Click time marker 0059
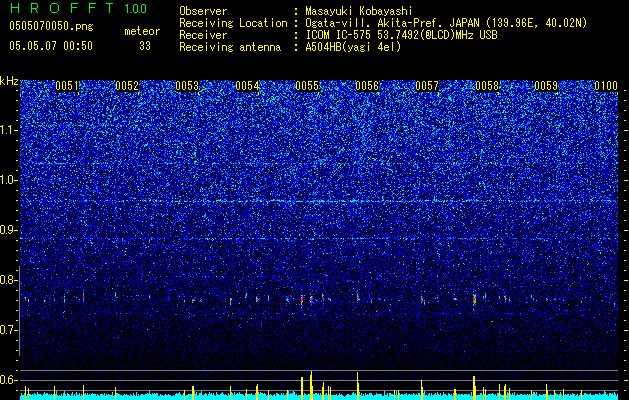Screen dimensions: 629x400 click(x=546, y=86)
